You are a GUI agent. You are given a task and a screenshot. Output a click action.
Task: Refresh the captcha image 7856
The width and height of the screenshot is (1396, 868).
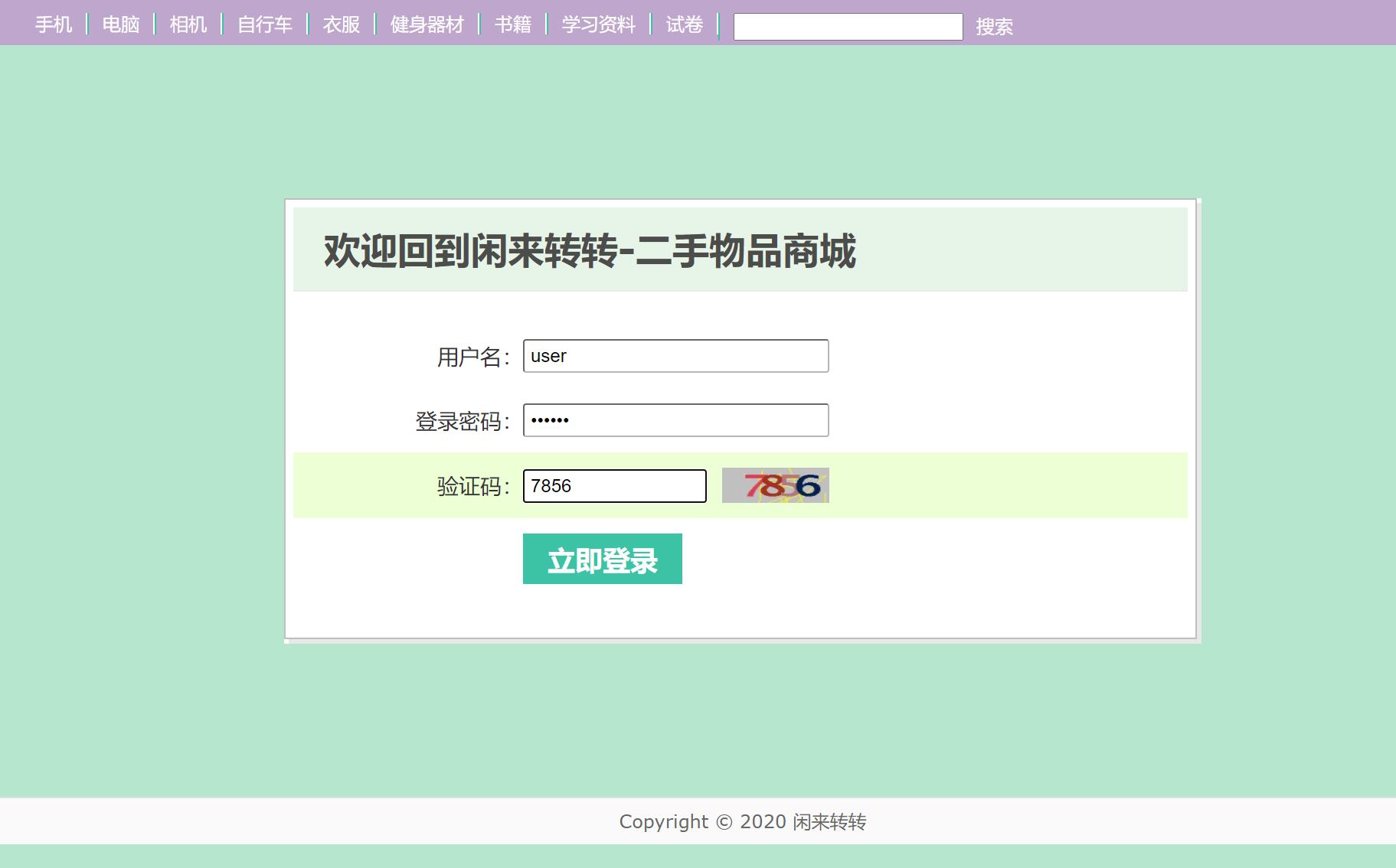[776, 485]
